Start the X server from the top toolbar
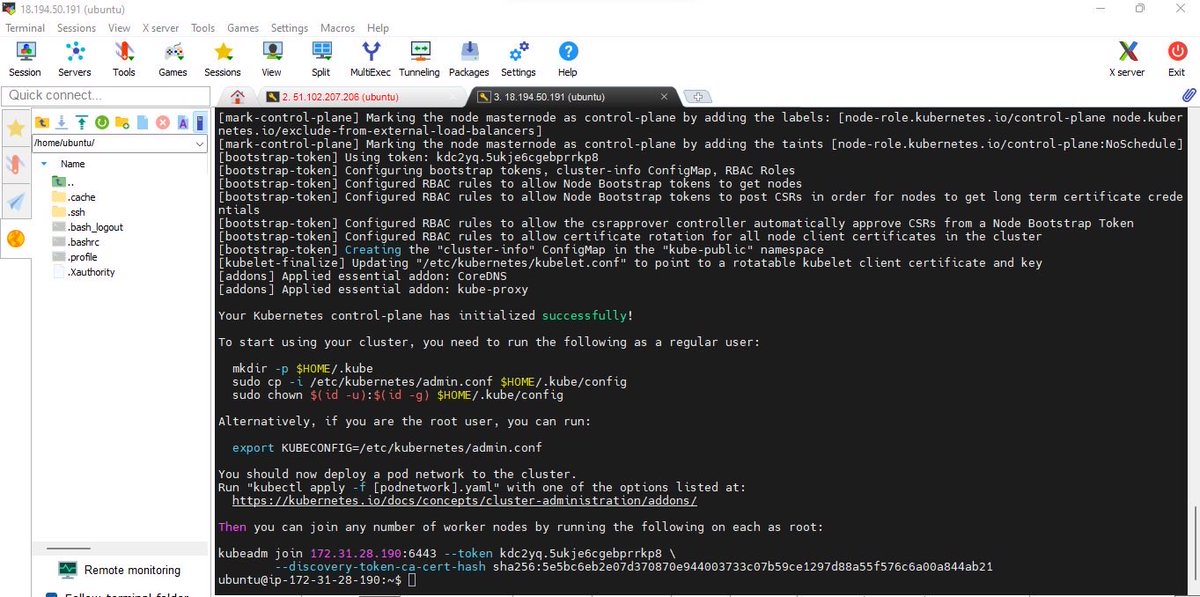Viewport: 1200px width, 597px height. pos(1127,57)
